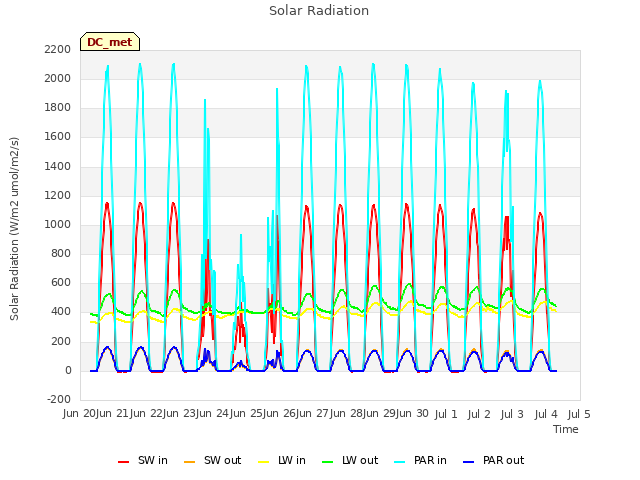
Task: Select the 'SW out' legend label
Action: point(222,460)
